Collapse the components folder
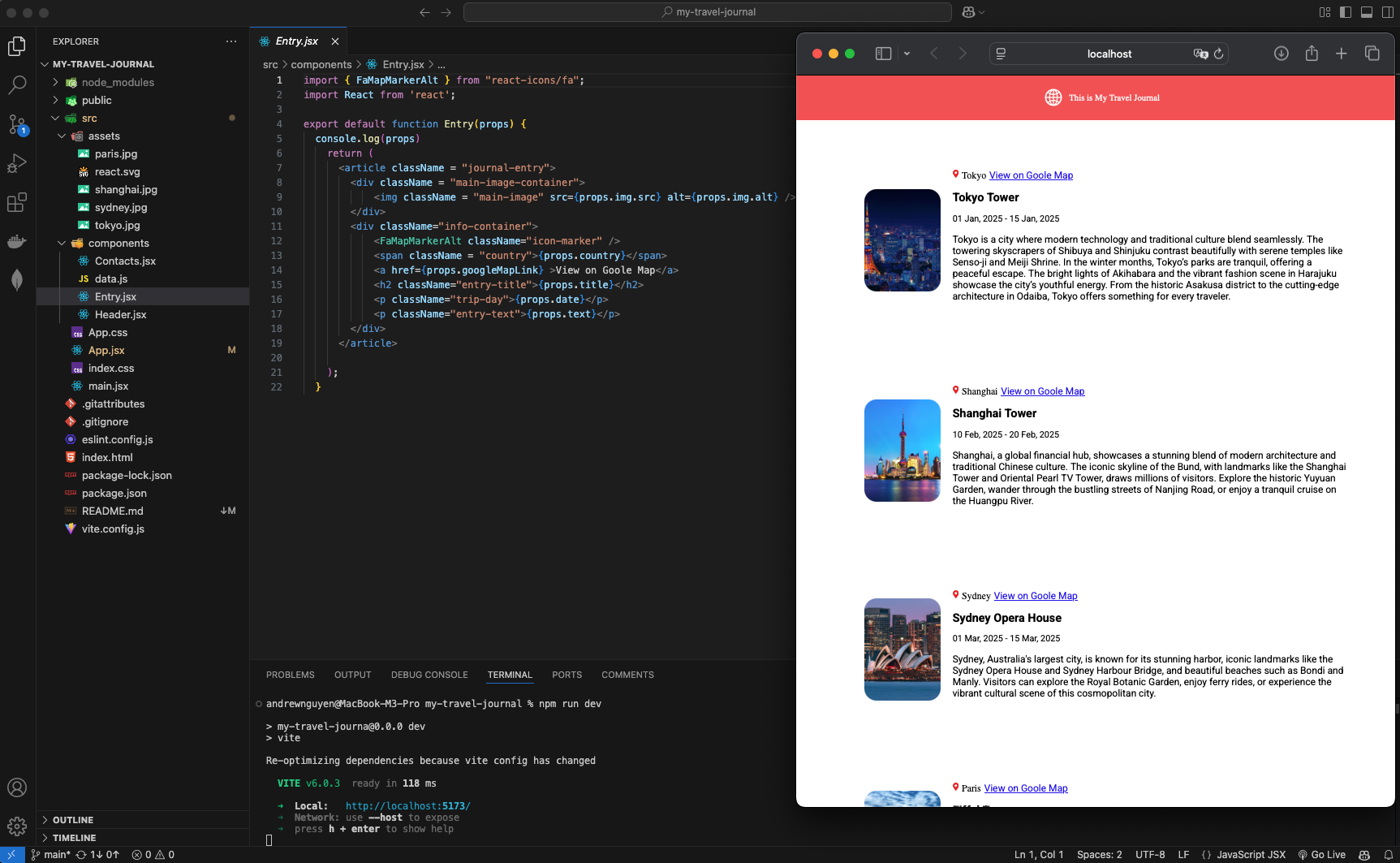Viewport: 1400px width, 863px height. click(118, 244)
